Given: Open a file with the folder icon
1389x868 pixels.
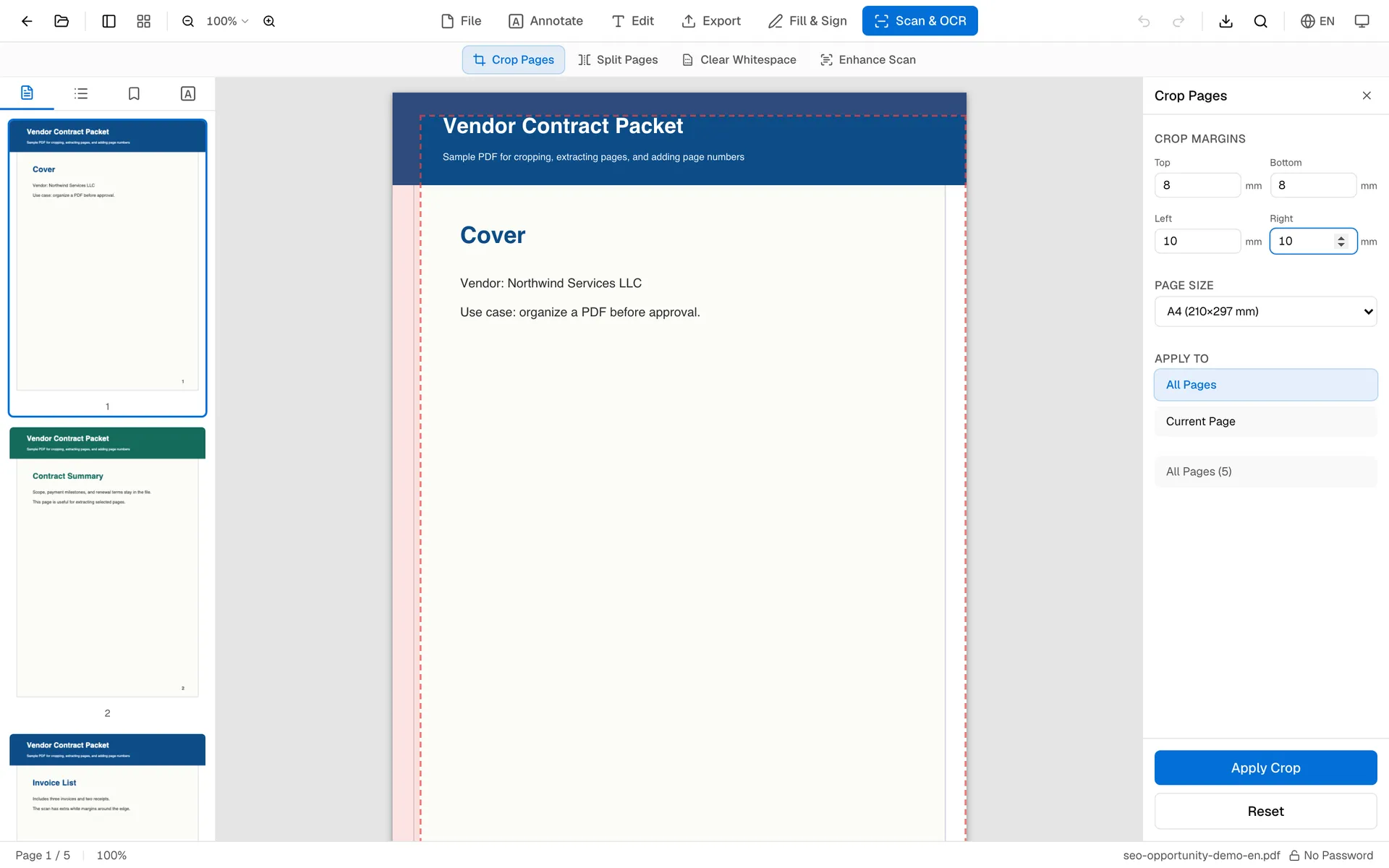Looking at the screenshot, I should coord(61,21).
